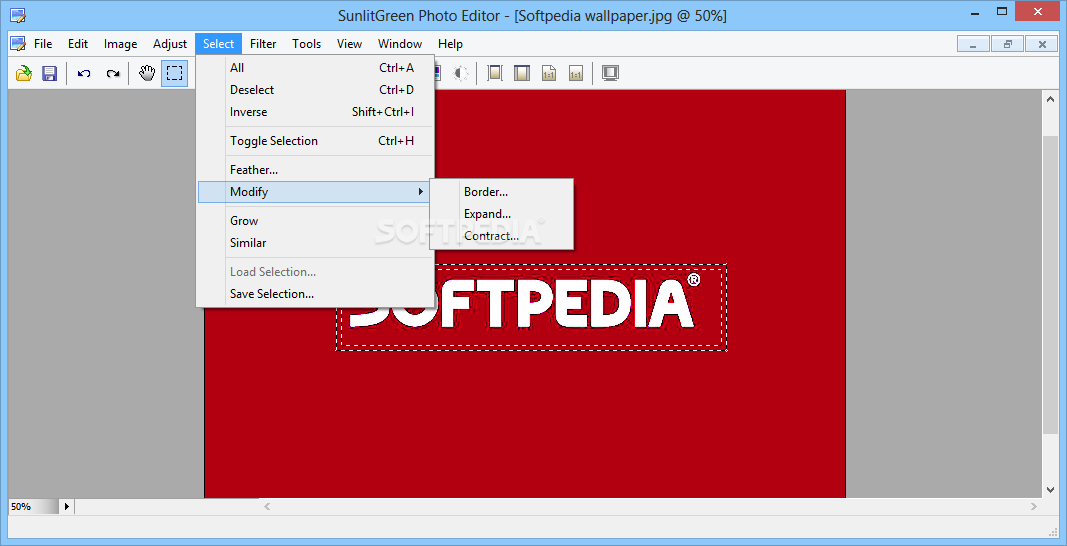Click horizontal scrollbar left arrow
Screen dimensions: 1067x546
pos(267,507)
